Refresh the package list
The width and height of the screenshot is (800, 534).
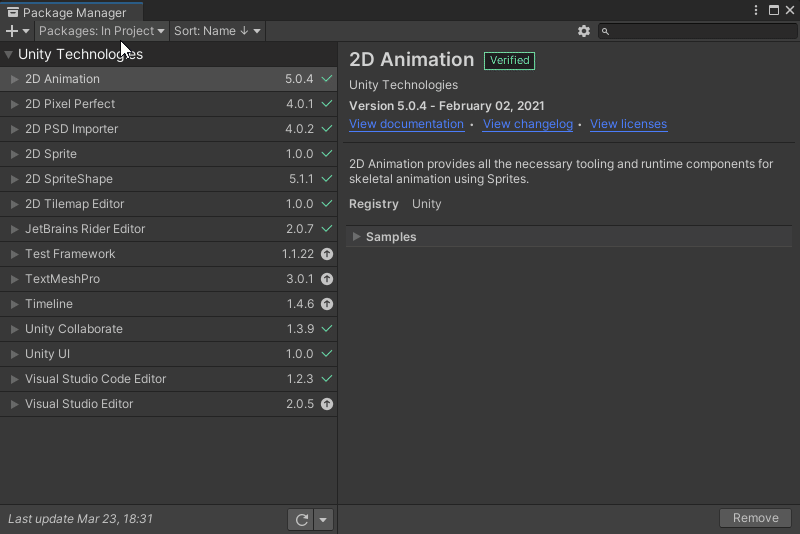point(301,520)
